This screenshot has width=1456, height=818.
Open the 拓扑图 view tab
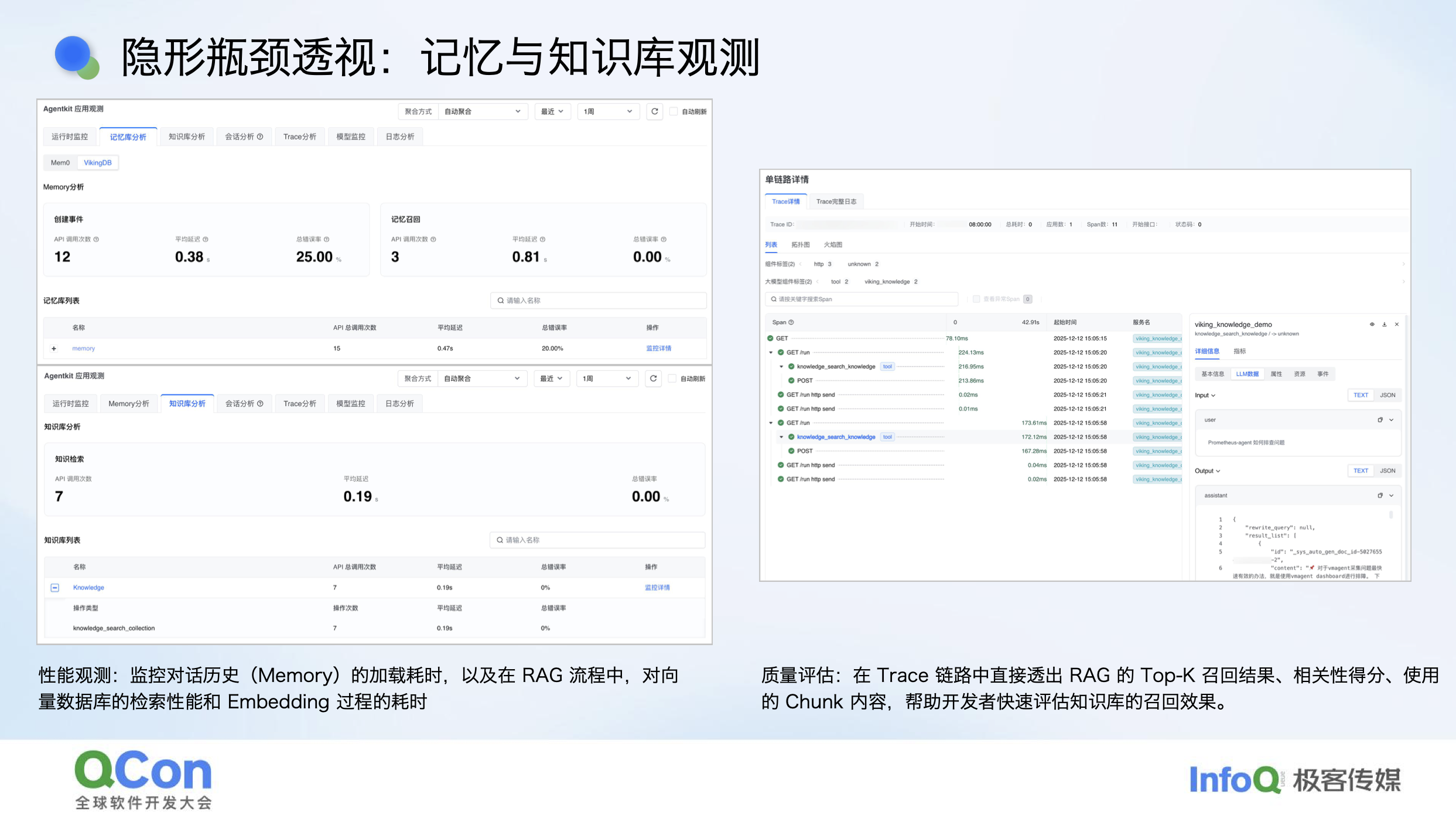point(800,244)
